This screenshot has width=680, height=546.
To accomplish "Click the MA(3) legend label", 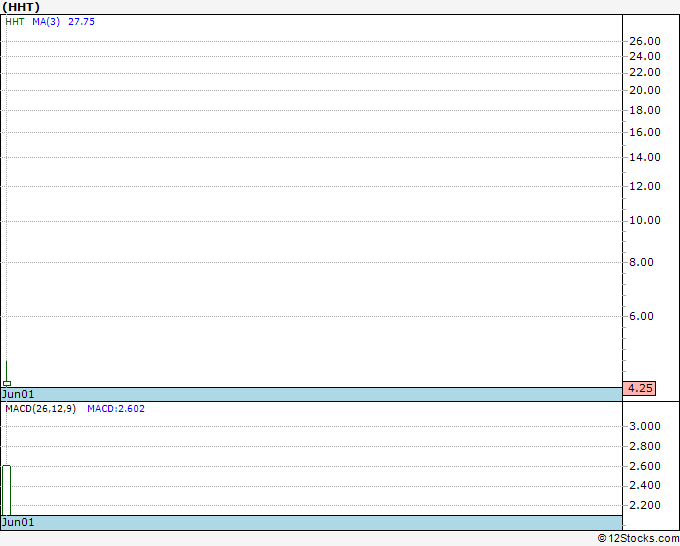I will tap(46, 22).
